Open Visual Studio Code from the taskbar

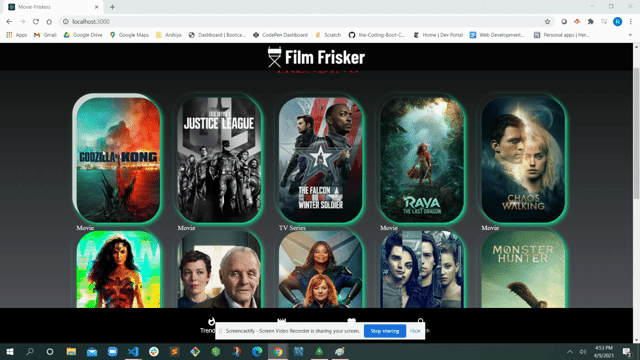pos(133,351)
